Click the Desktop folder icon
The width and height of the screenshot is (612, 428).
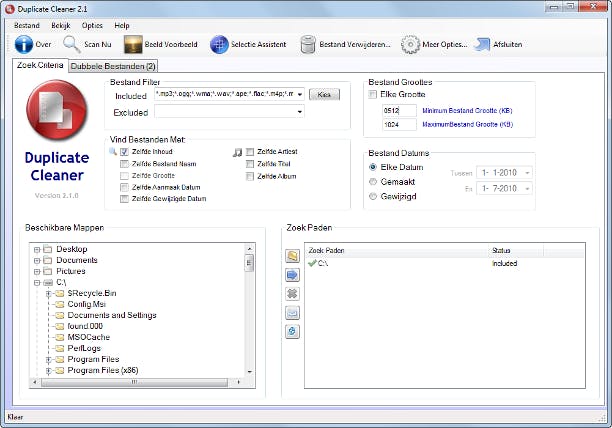(48, 249)
